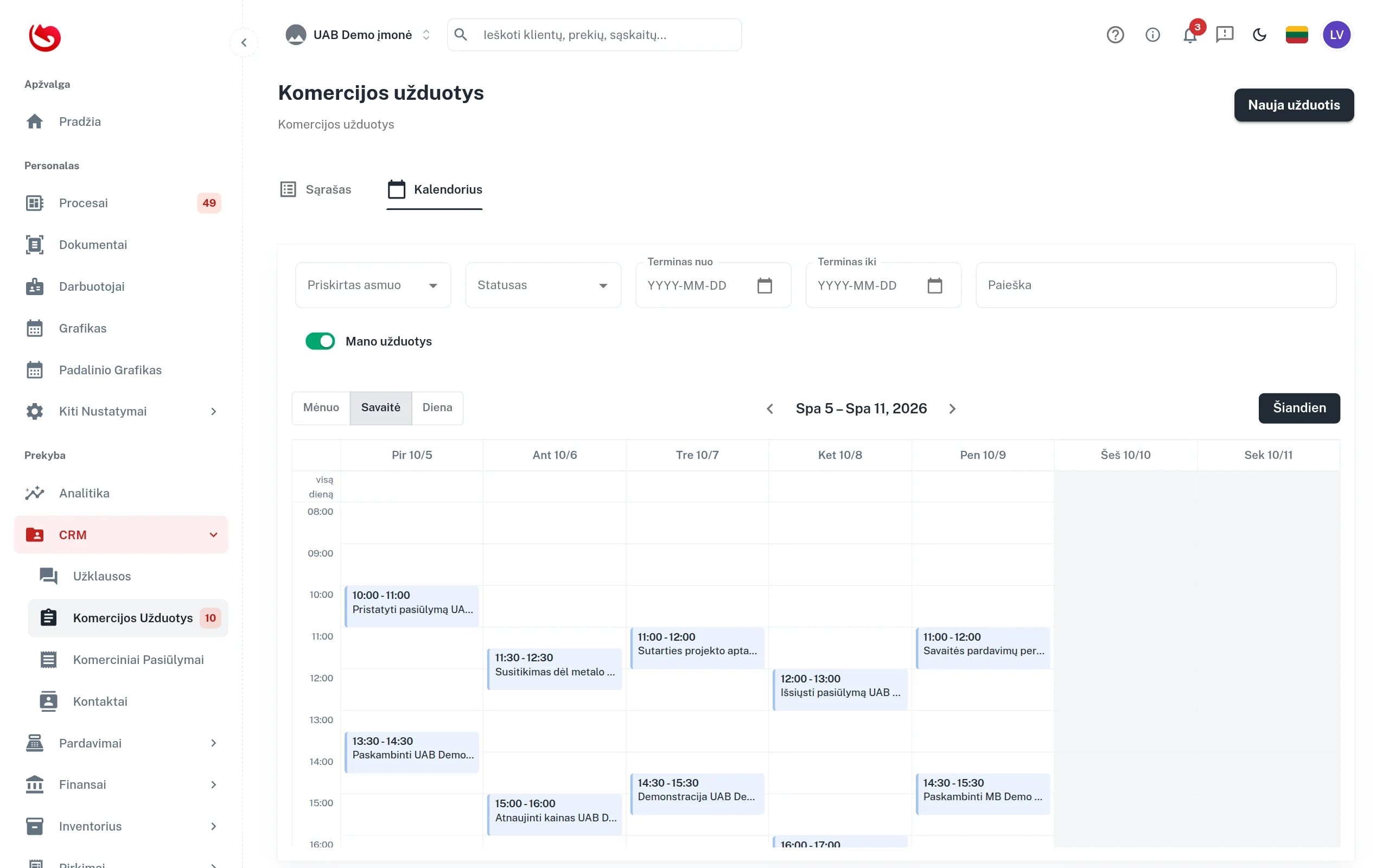1389x868 pixels.
Task: Switch calendar to Mėnuo view
Action: pos(321,407)
